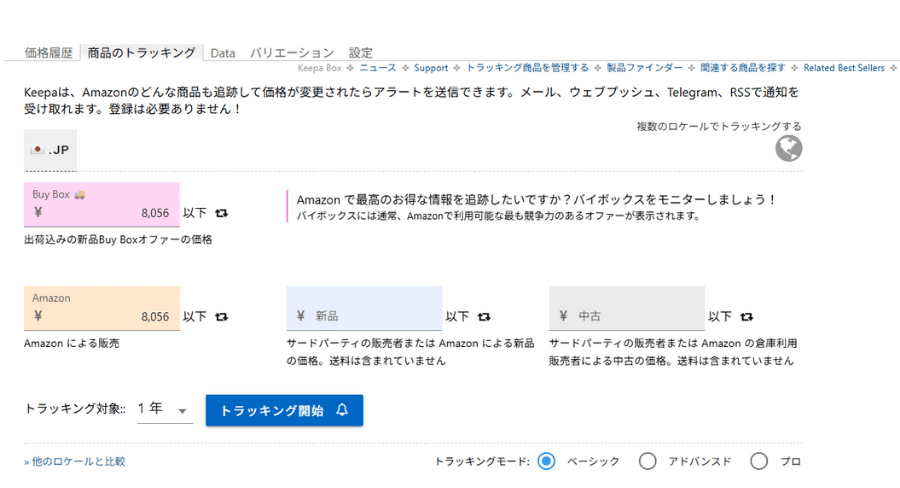Click the Buy Box price input field
The height and width of the screenshot is (488, 900).
pos(102,213)
